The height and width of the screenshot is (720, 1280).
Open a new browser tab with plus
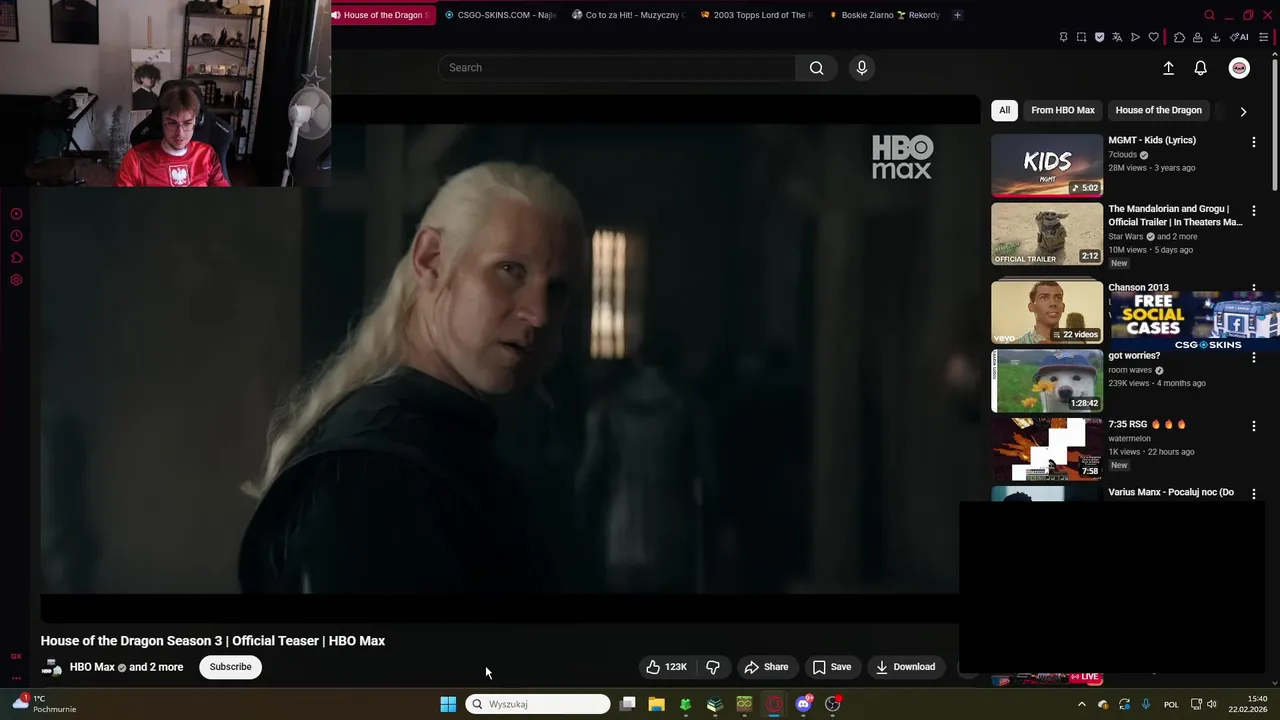click(957, 15)
